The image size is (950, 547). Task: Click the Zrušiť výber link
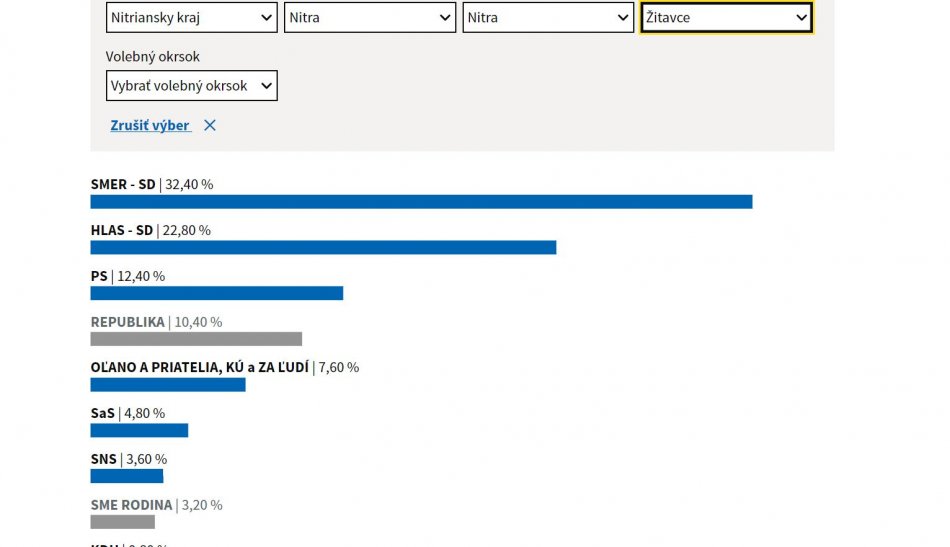pos(150,125)
